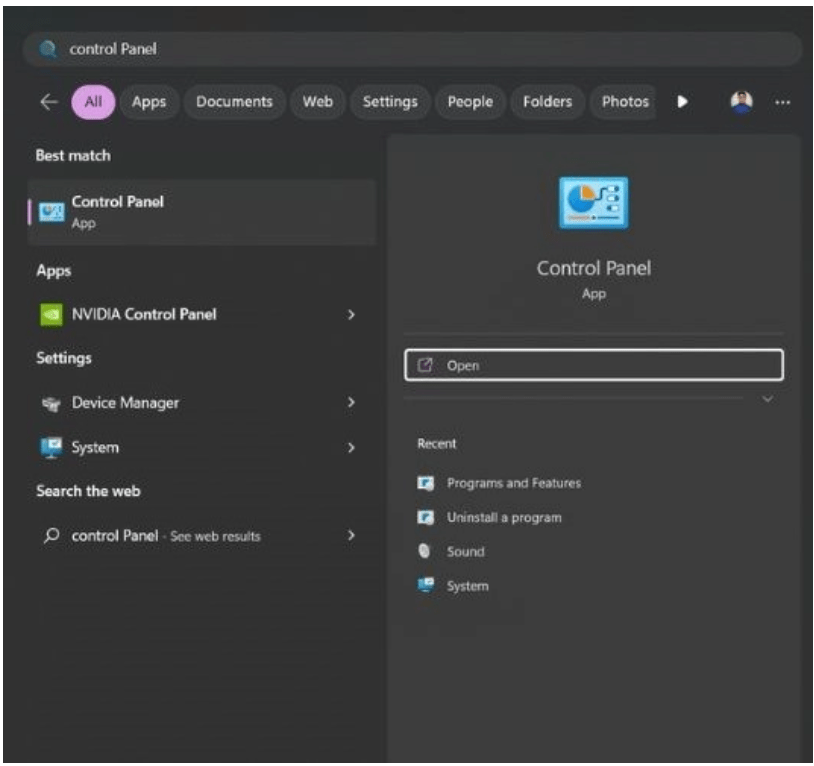Switch to the Documents filter tab
The height and width of the screenshot is (766, 814).
point(234,102)
